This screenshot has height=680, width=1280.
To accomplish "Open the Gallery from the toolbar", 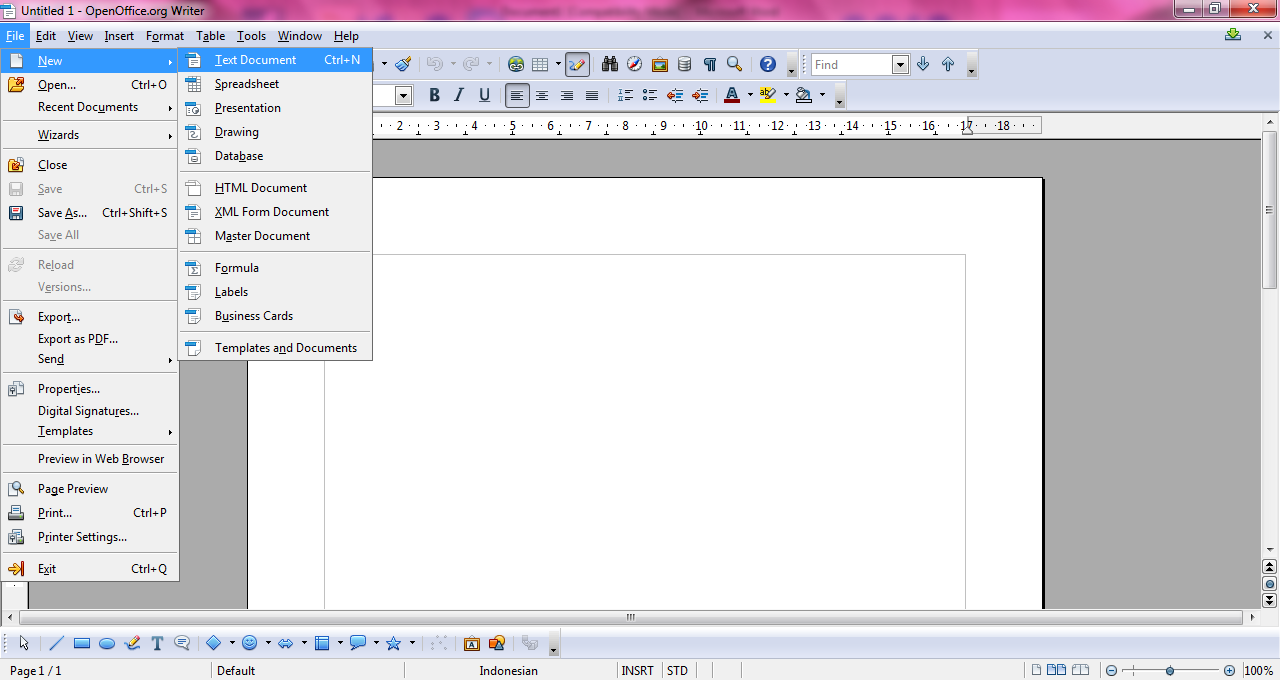I will coord(659,64).
